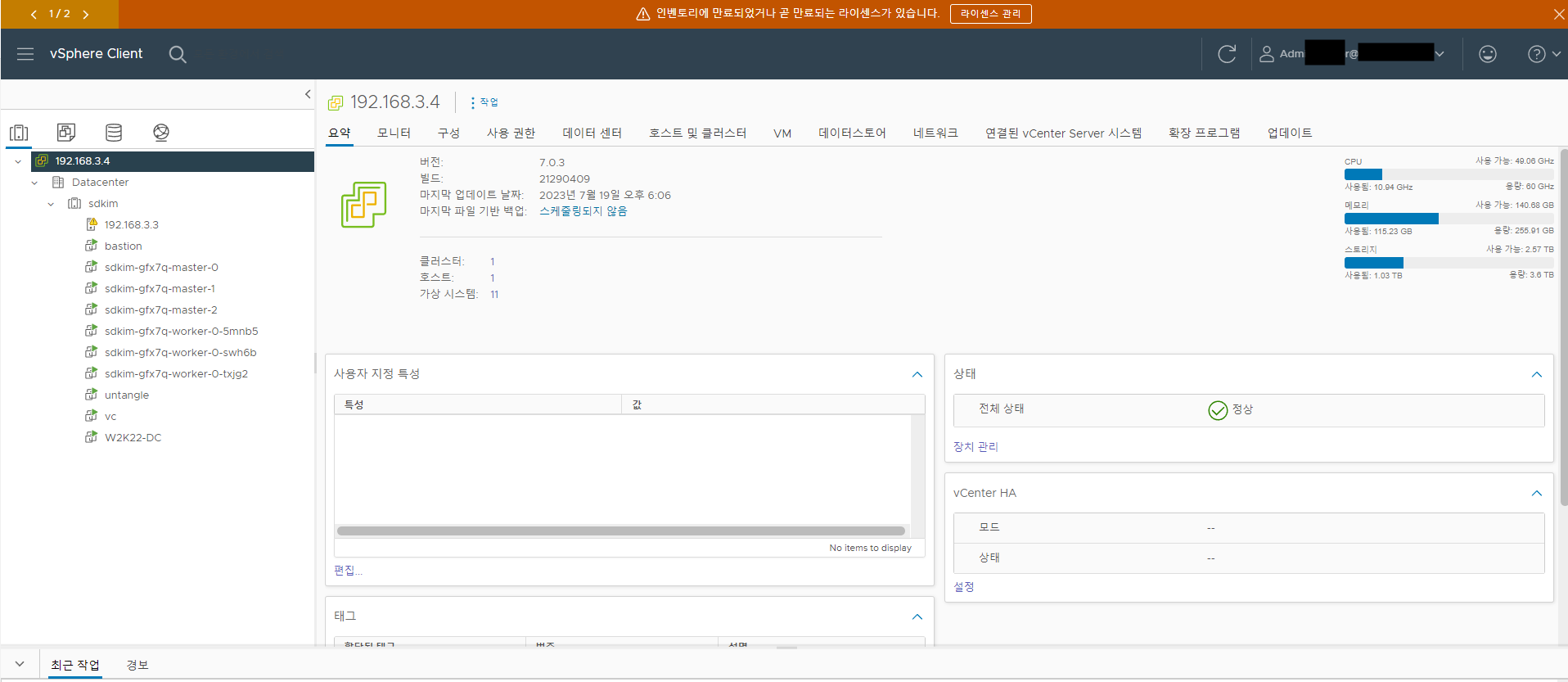Viewport: 1568px width, 682px height.
Task: Click the memory usage bar
Action: pos(1449,219)
